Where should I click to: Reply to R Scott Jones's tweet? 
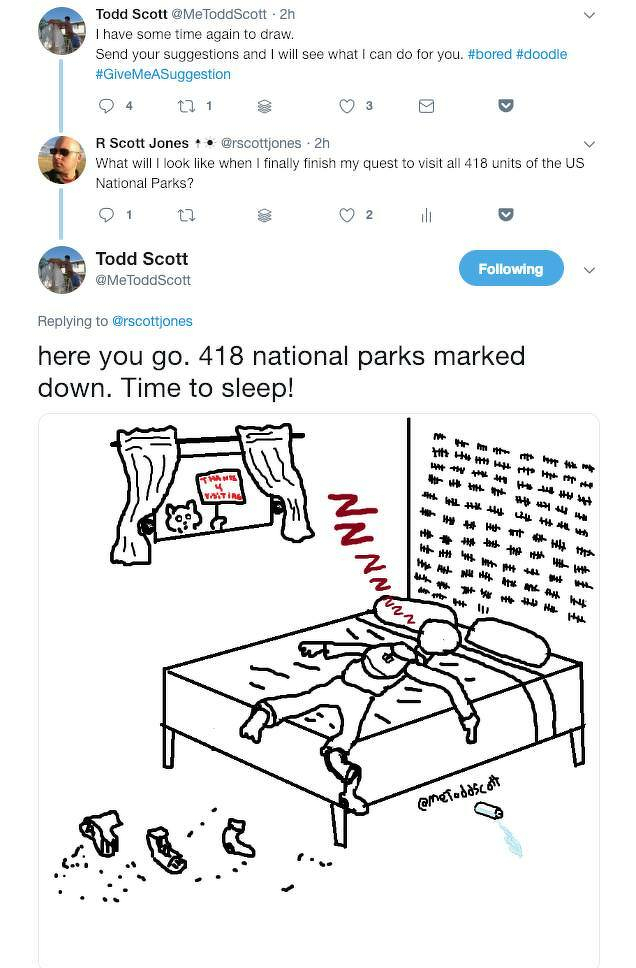tap(107, 215)
